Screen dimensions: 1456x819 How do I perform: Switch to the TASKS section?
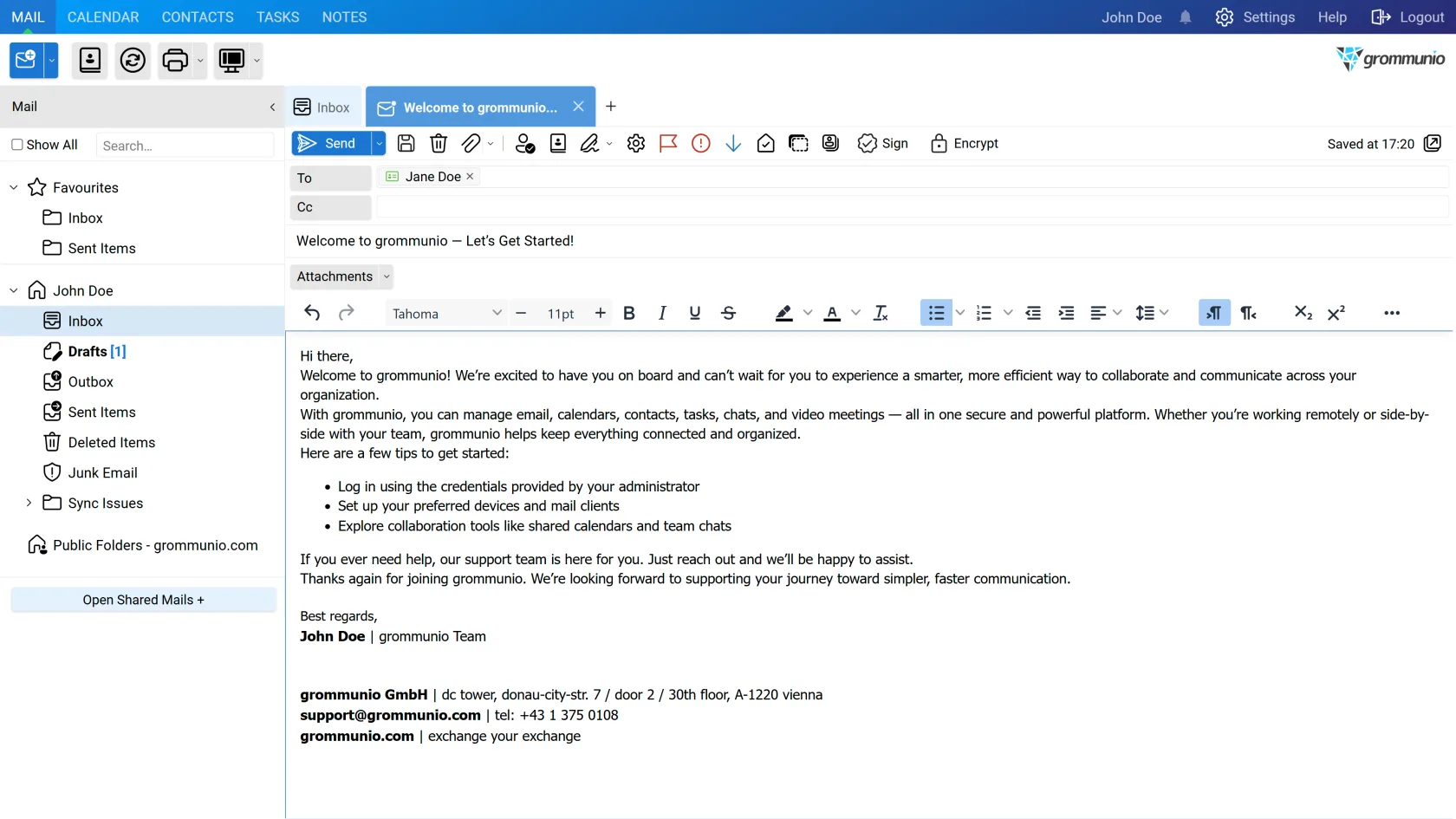click(x=277, y=17)
